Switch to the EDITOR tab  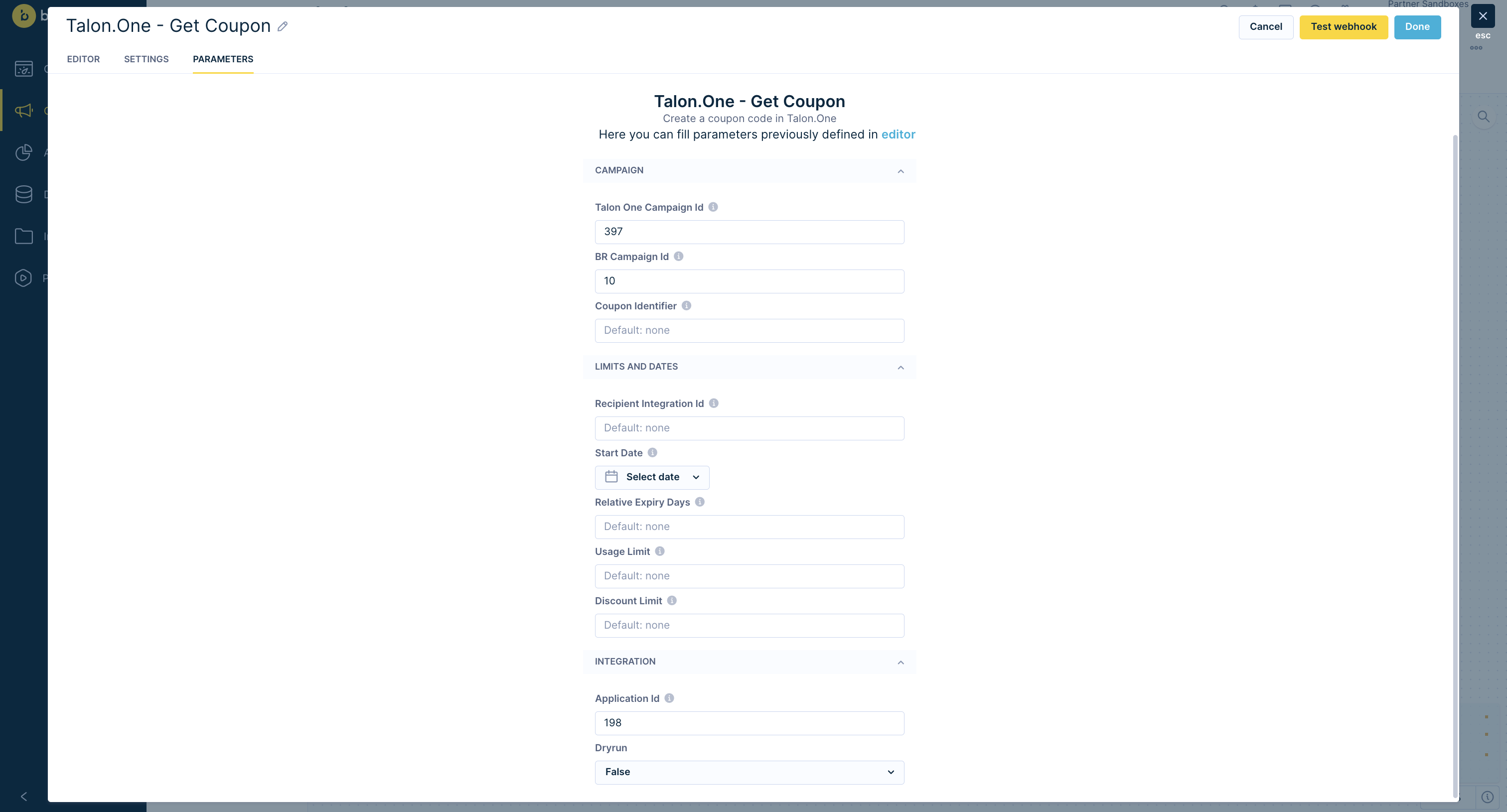(83, 59)
